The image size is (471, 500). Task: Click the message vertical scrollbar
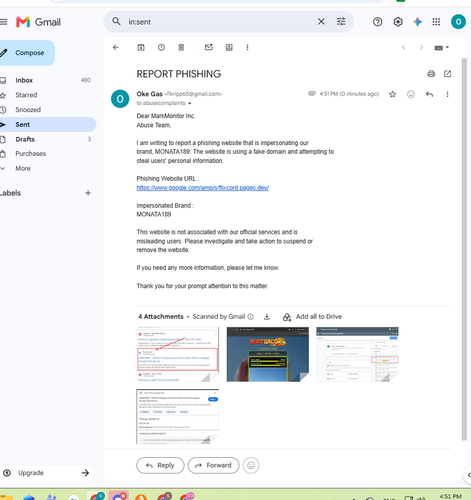point(464,249)
